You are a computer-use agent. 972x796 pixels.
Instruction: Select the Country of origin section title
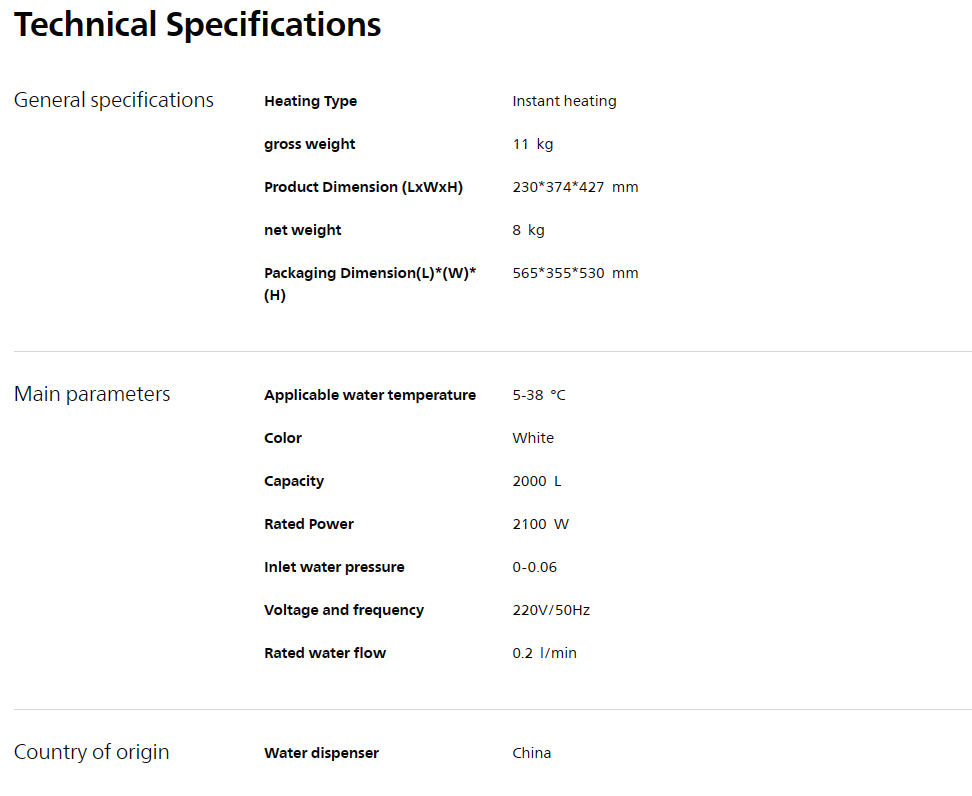pos(91,752)
